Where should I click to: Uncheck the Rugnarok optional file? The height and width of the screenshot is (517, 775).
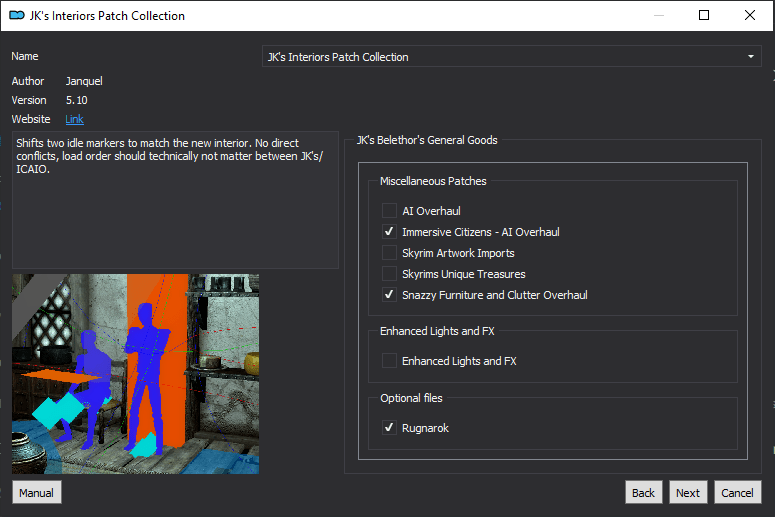coord(389,428)
